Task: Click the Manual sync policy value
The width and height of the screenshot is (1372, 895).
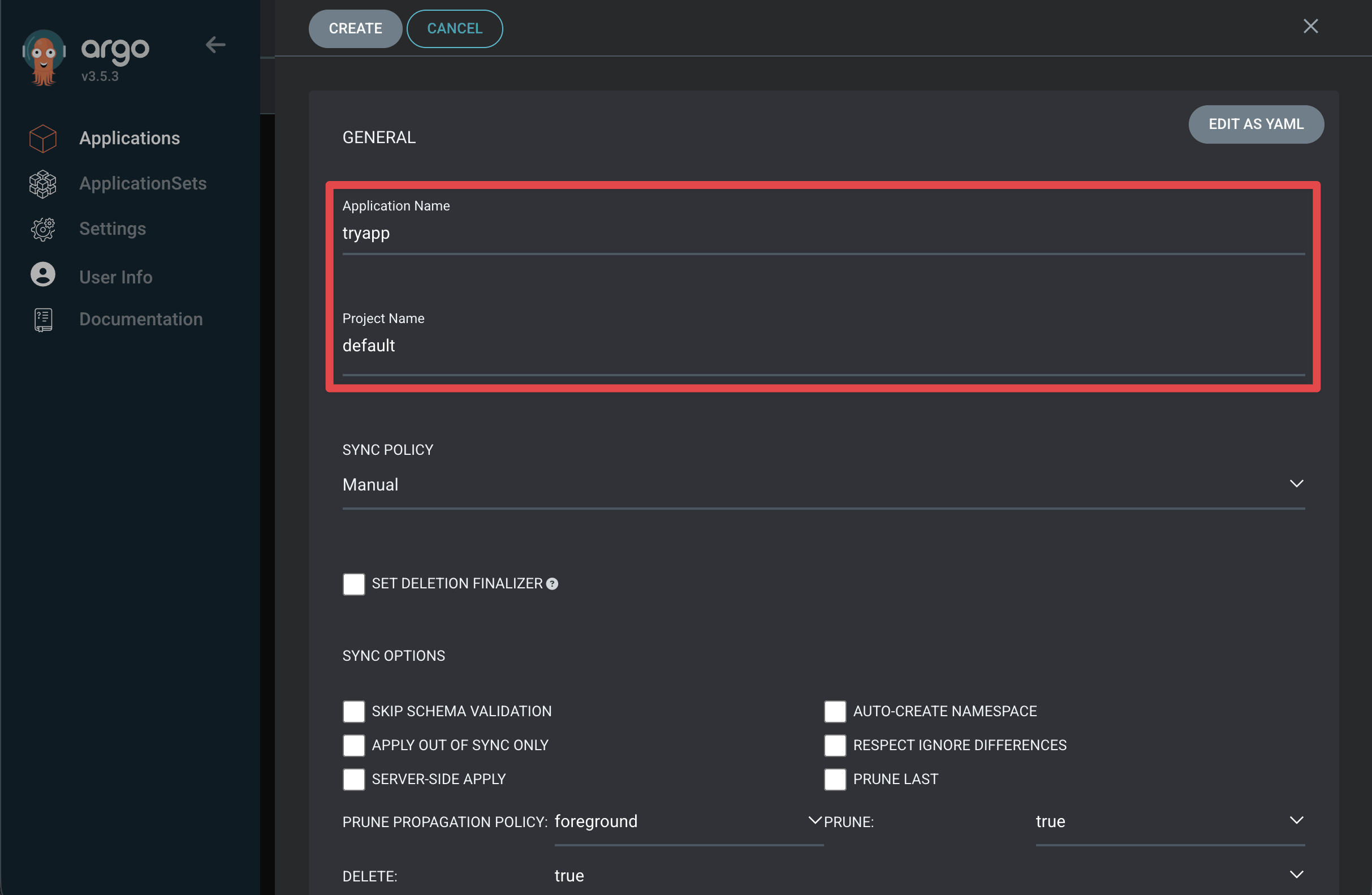Action: click(370, 484)
